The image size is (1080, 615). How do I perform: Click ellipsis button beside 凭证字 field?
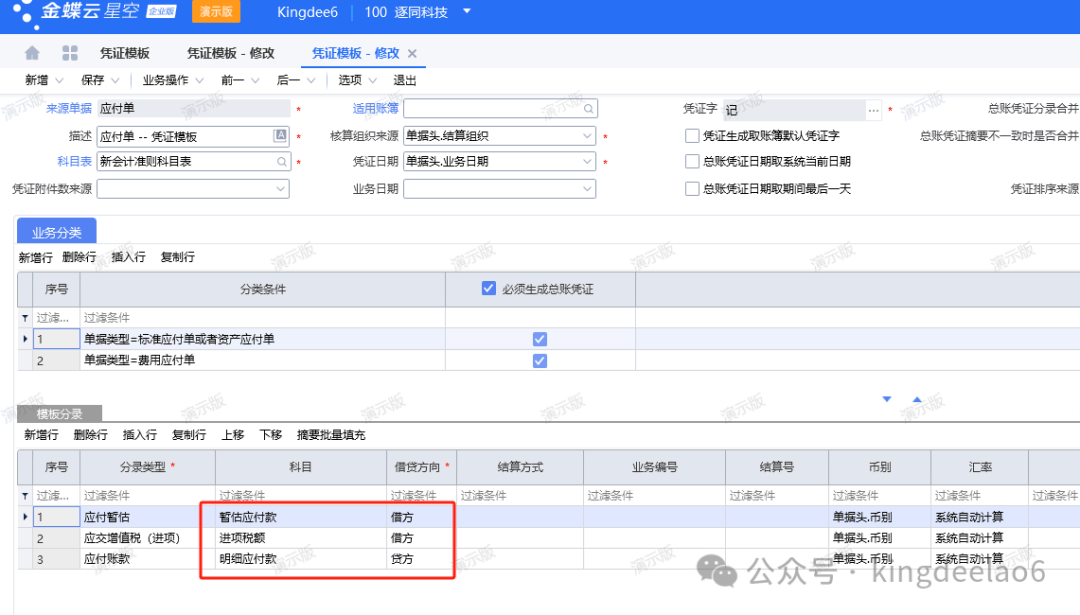pos(874,109)
